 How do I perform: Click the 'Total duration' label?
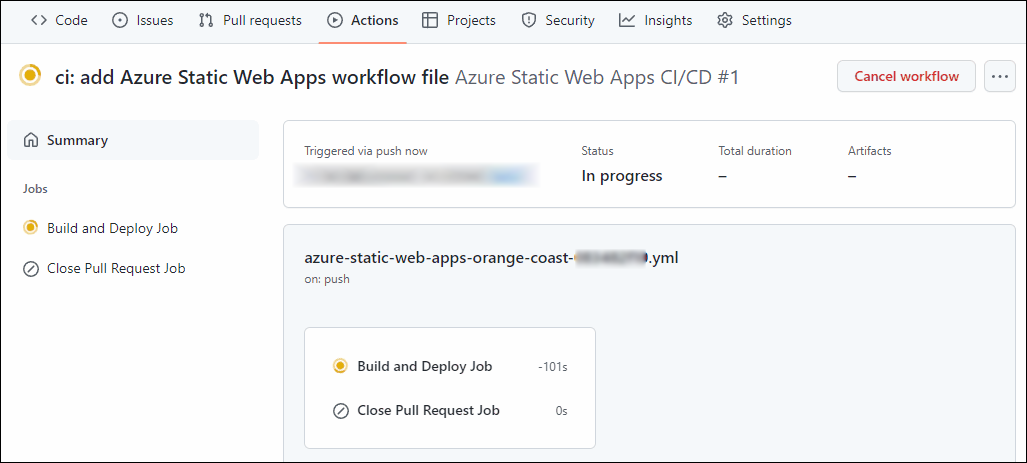point(755,151)
